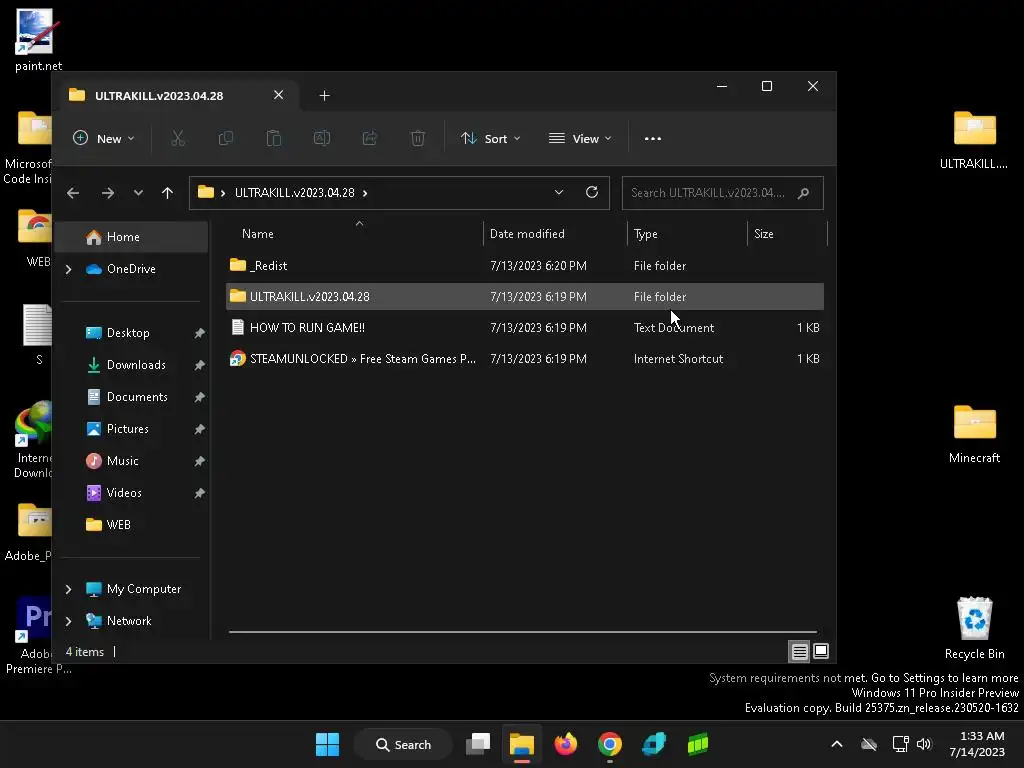The image size is (1024, 768).
Task: Open recent locations chevron near navigation arrows
Action: 138,193
